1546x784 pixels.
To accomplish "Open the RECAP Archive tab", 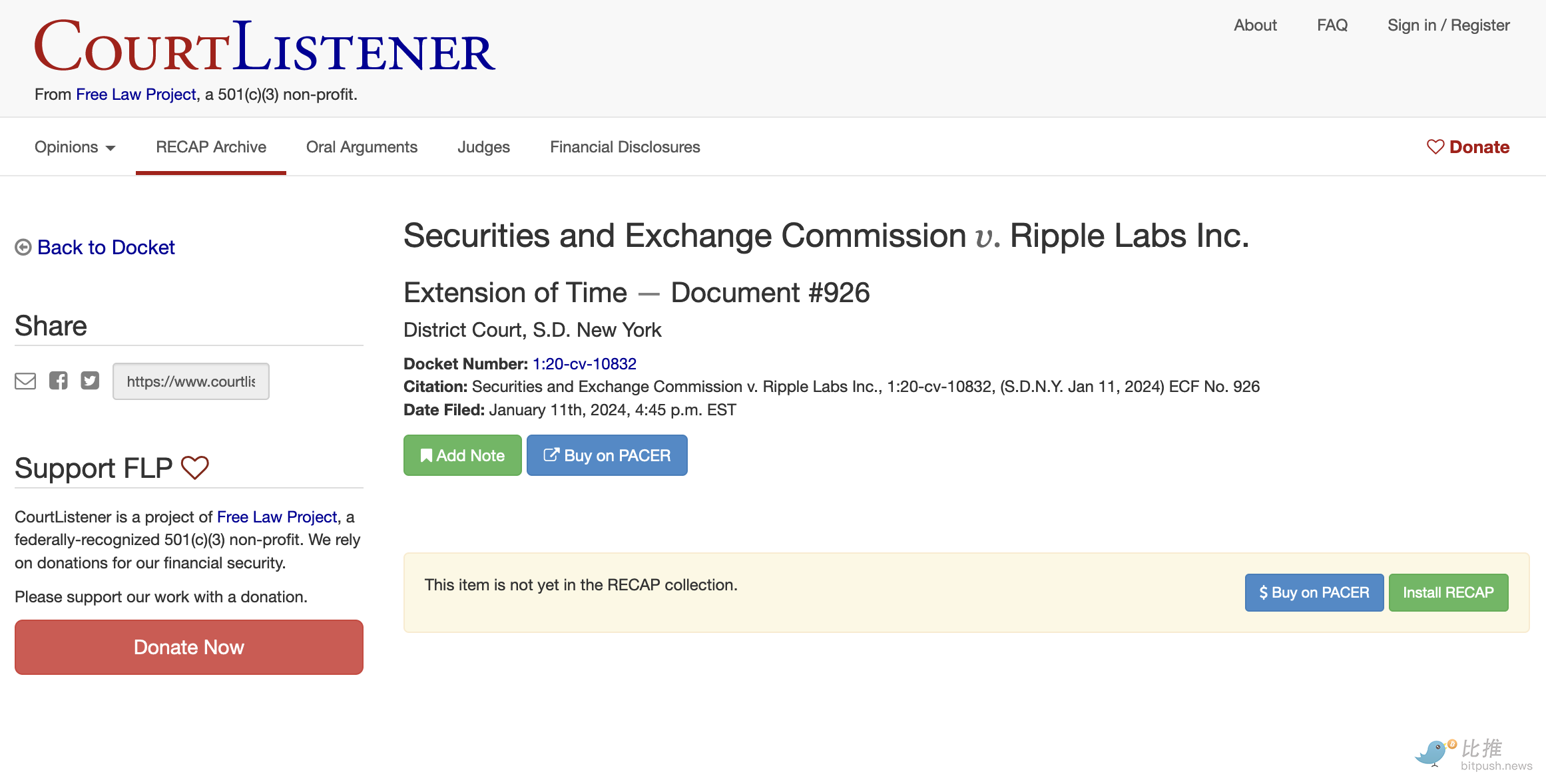I will point(211,147).
